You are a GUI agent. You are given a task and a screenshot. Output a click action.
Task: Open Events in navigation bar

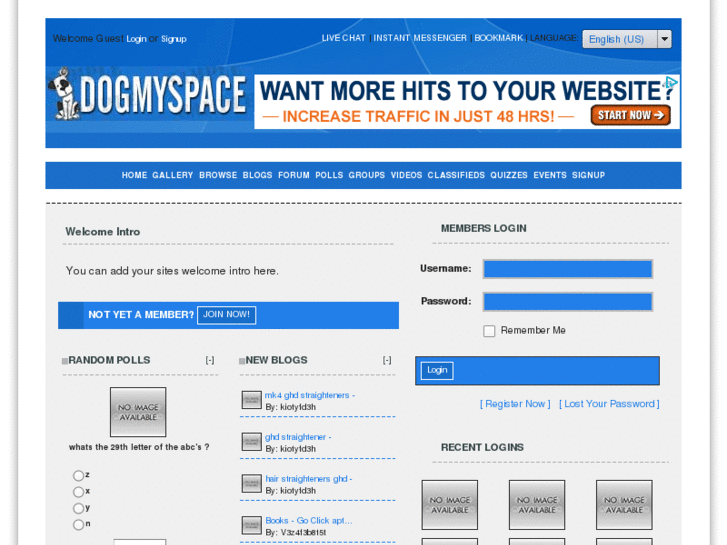[550, 175]
